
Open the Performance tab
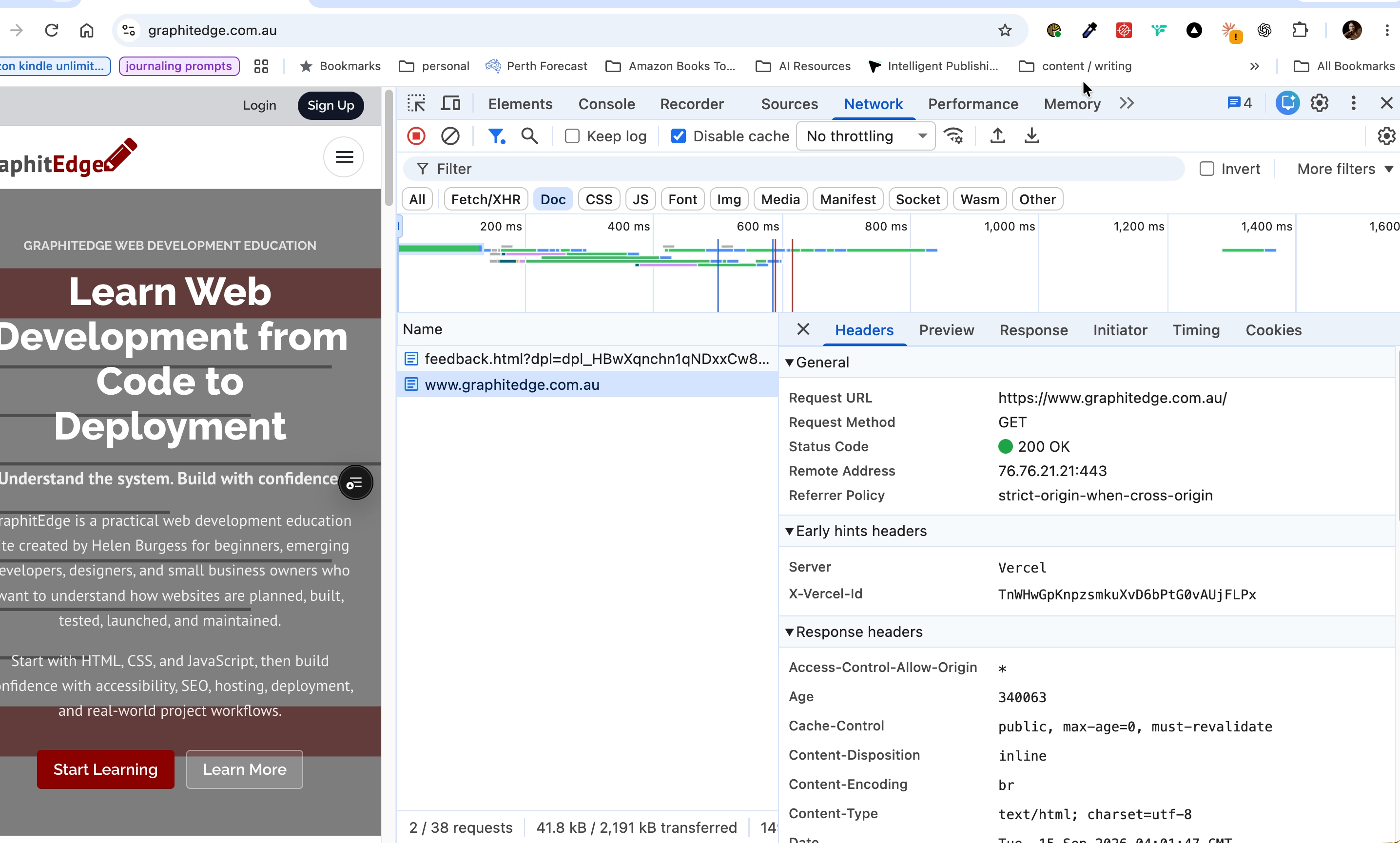[x=972, y=104]
